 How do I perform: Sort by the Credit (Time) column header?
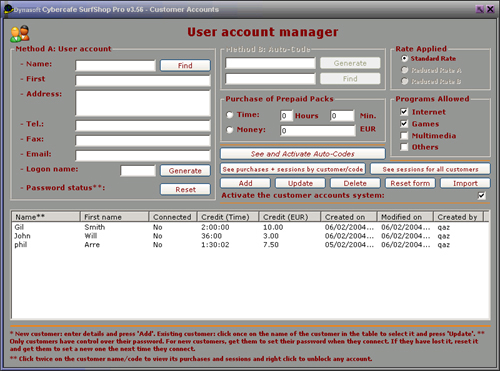(x=228, y=217)
